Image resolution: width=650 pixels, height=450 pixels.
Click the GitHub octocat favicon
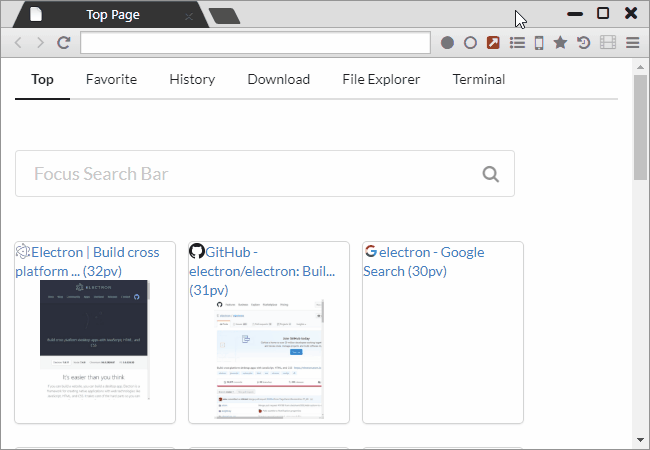point(197,251)
